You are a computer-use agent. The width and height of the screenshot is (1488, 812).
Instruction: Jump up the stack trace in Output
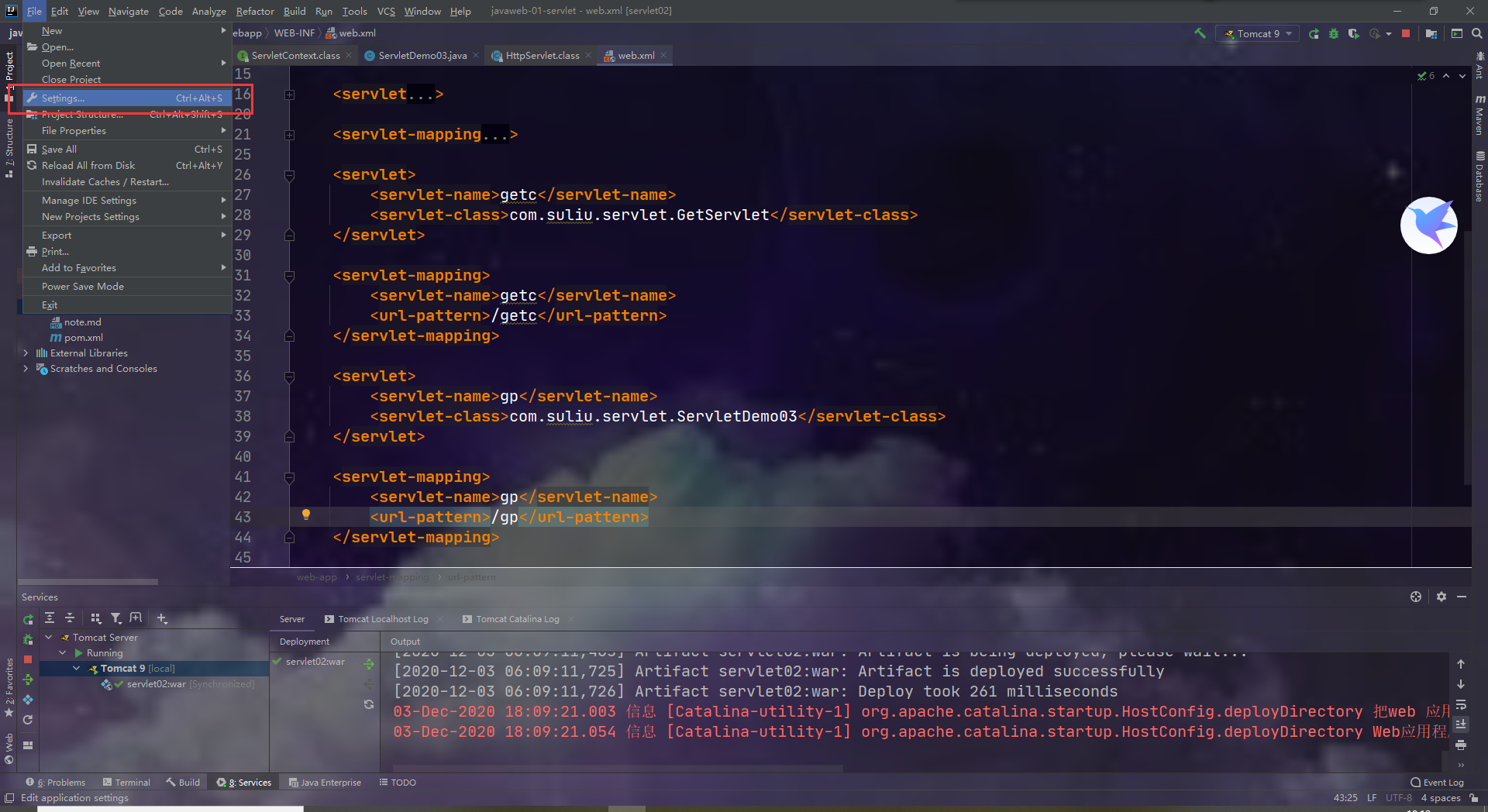1461,664
